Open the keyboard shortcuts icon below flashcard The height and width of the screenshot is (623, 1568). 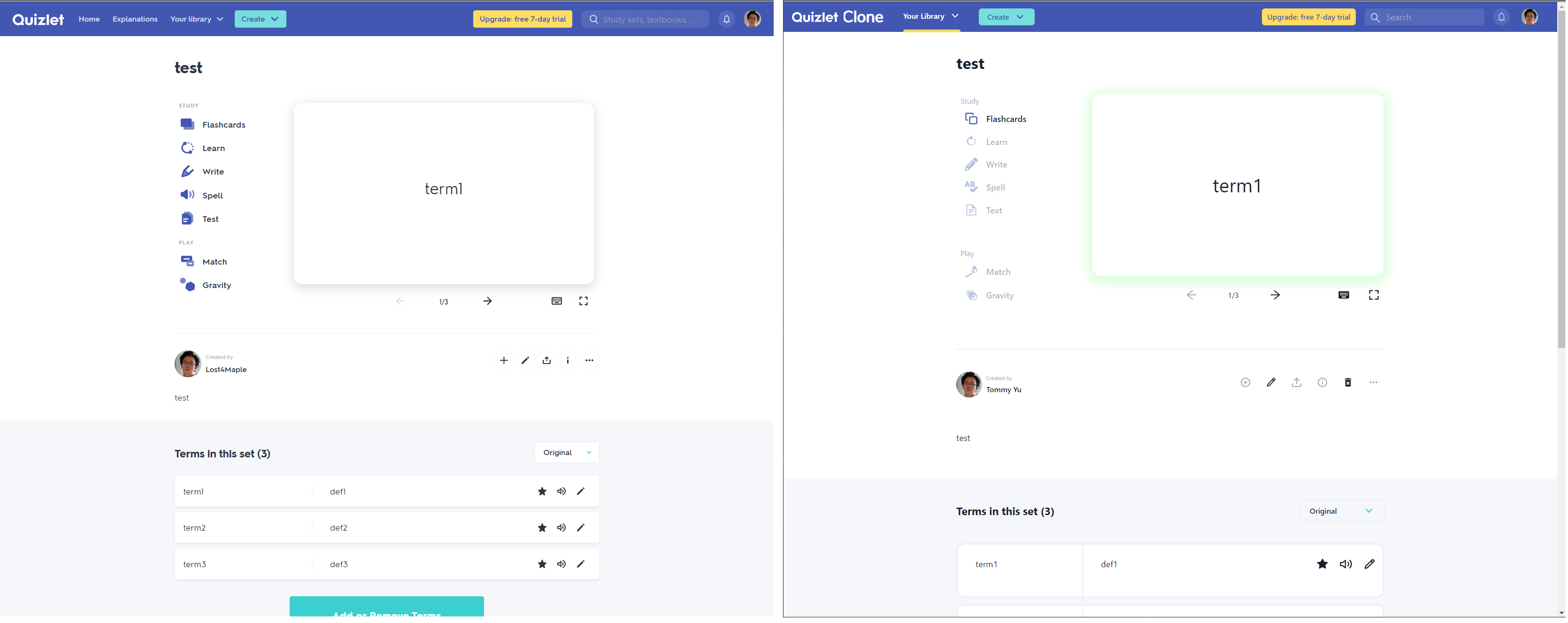click(x=556, y=301)
